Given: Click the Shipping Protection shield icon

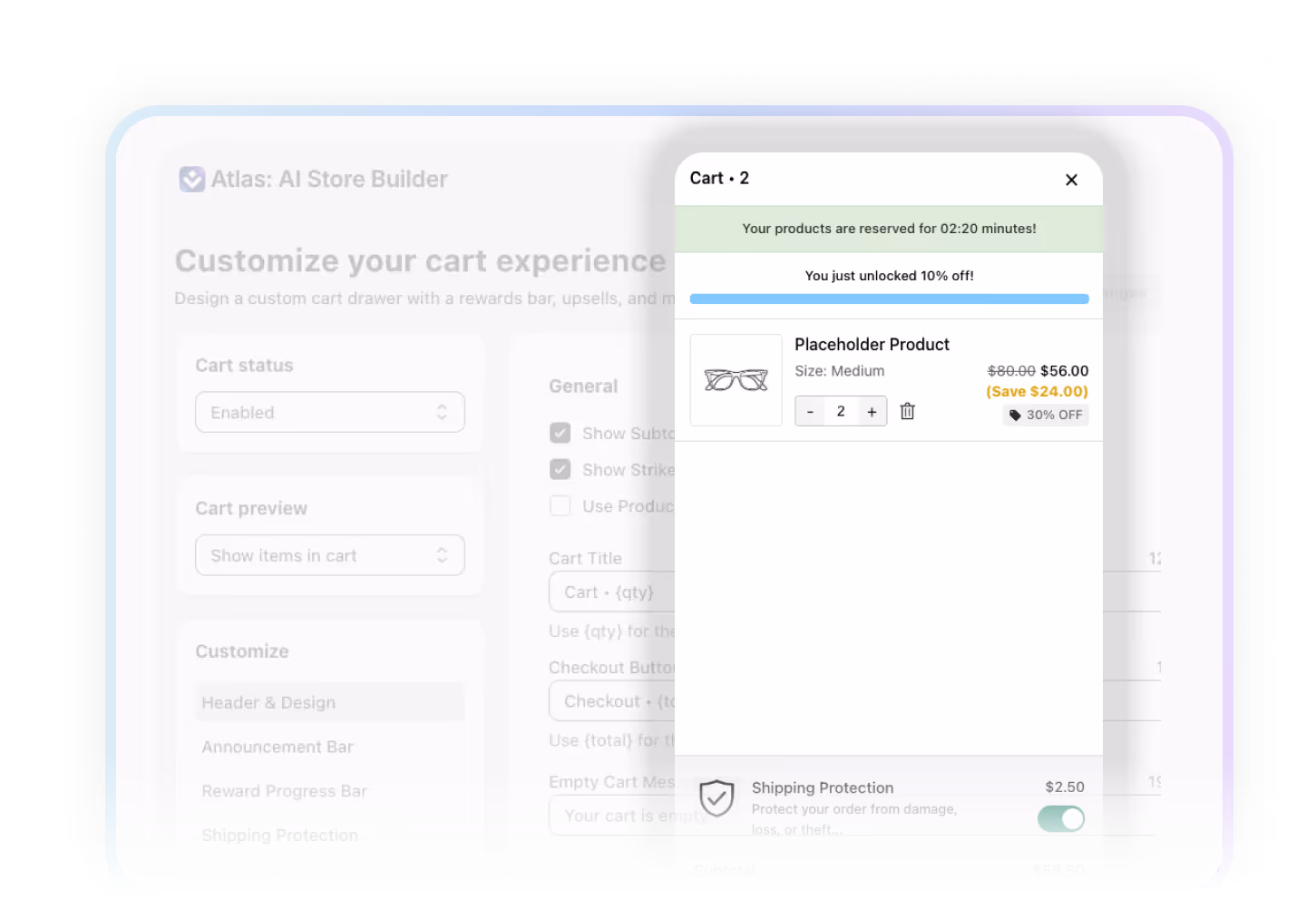Looking at the screenshot, I should point(716,798).
